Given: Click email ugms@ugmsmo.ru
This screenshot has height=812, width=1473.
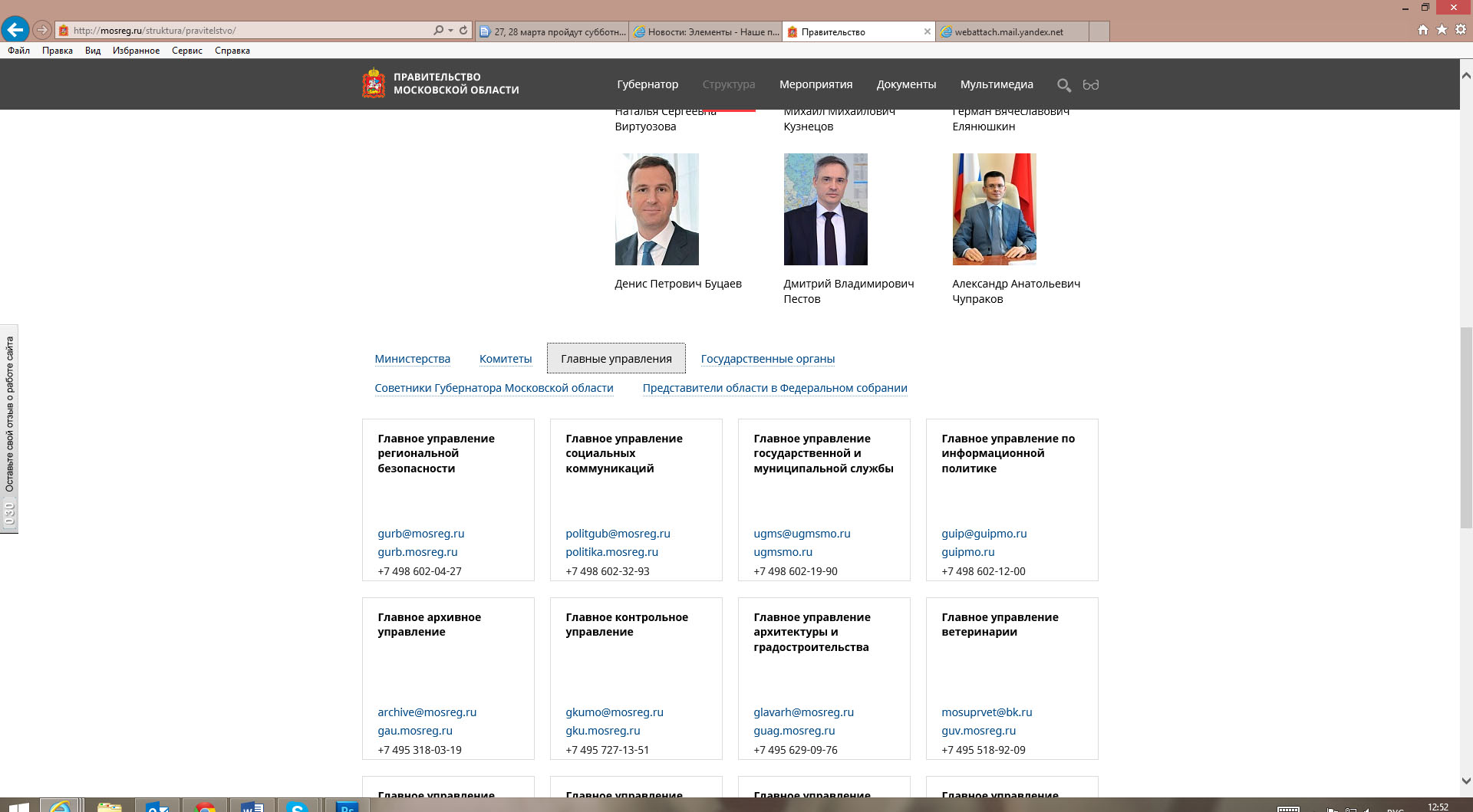Looking at the screenshot, I should pos(802,534).
